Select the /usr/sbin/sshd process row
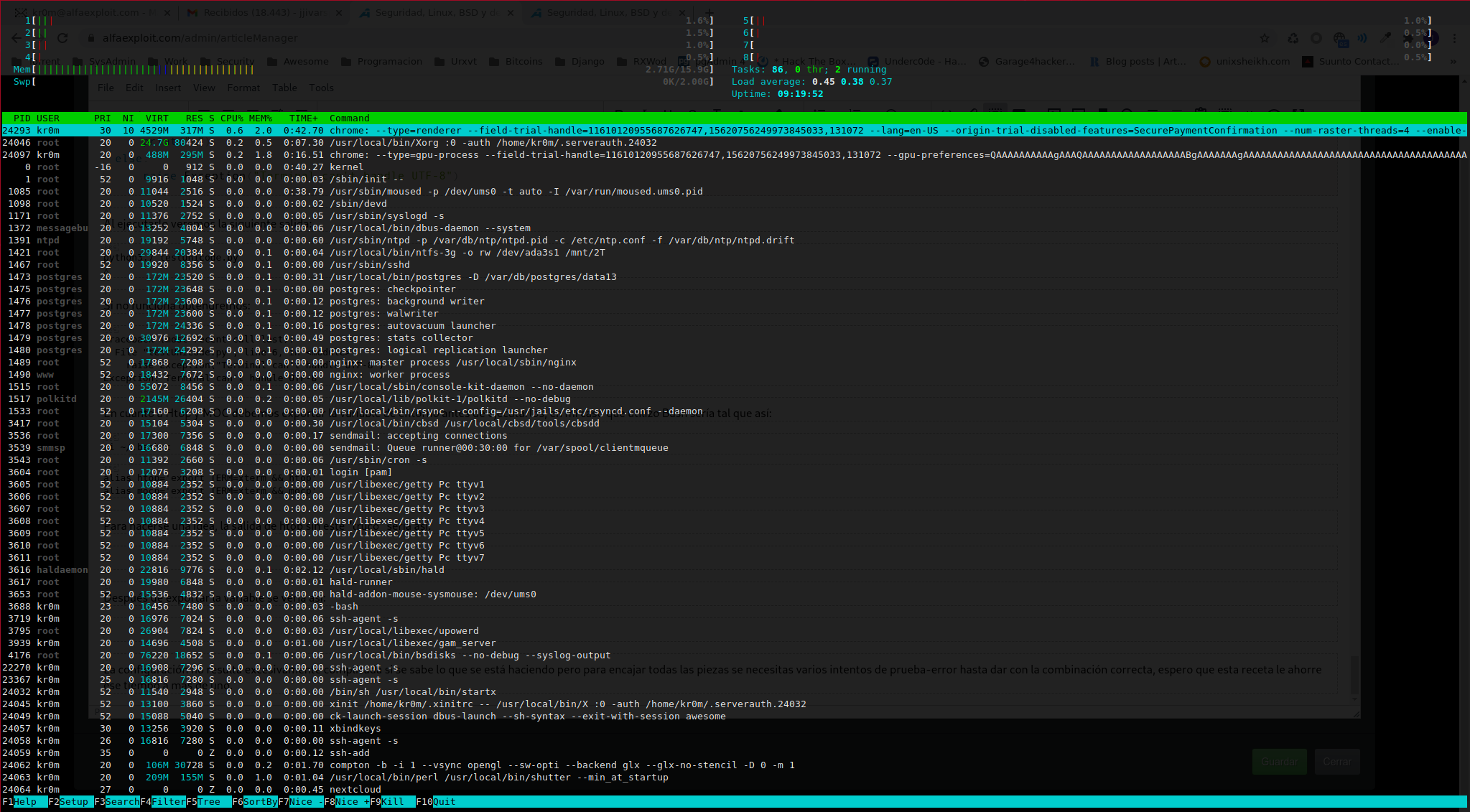1470x812 pixels. pyautogui.click(x=369, y=265)
